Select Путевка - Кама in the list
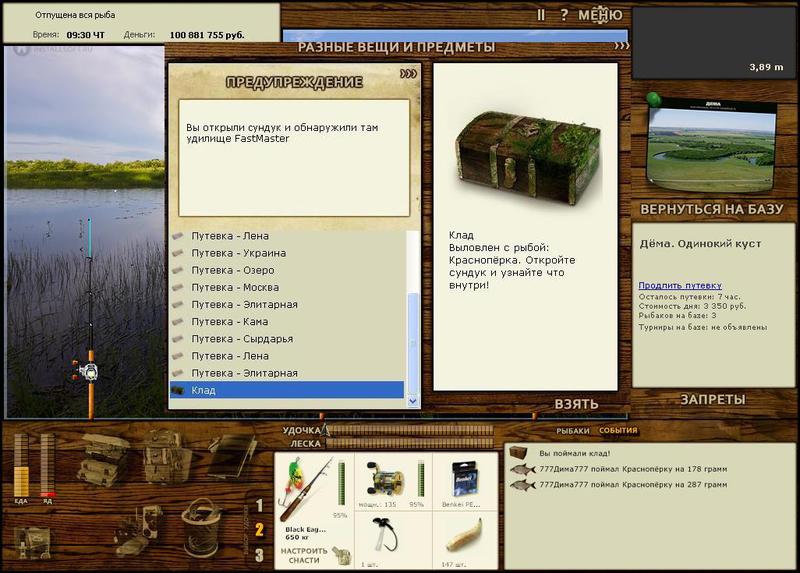Viewport: 800px width, 573px height. (x=287, y=322)
